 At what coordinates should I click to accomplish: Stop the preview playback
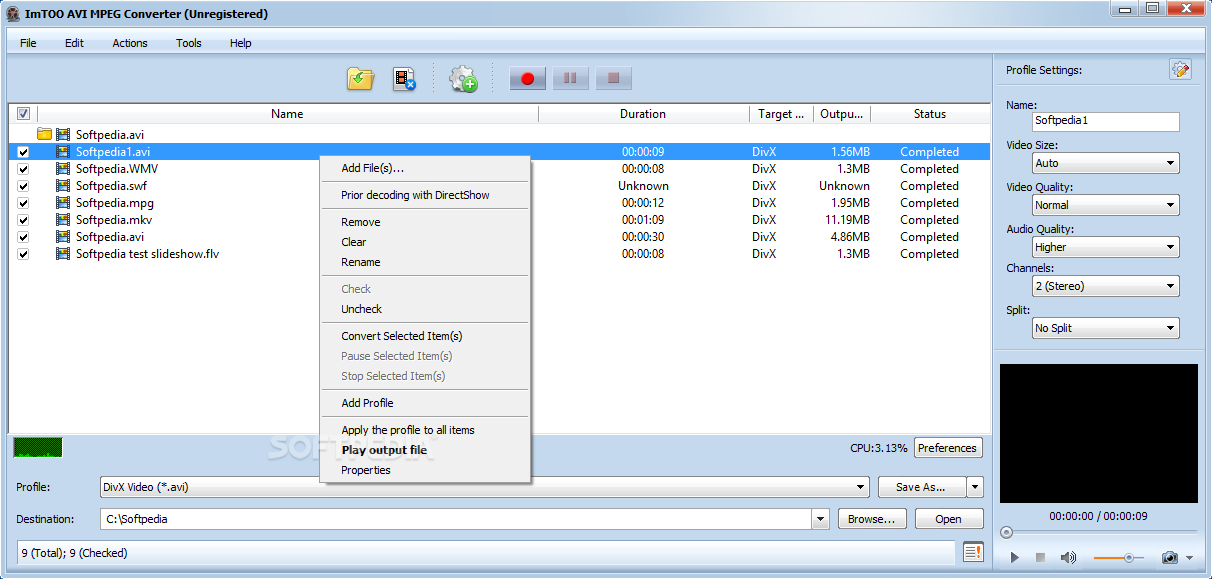1040,557
